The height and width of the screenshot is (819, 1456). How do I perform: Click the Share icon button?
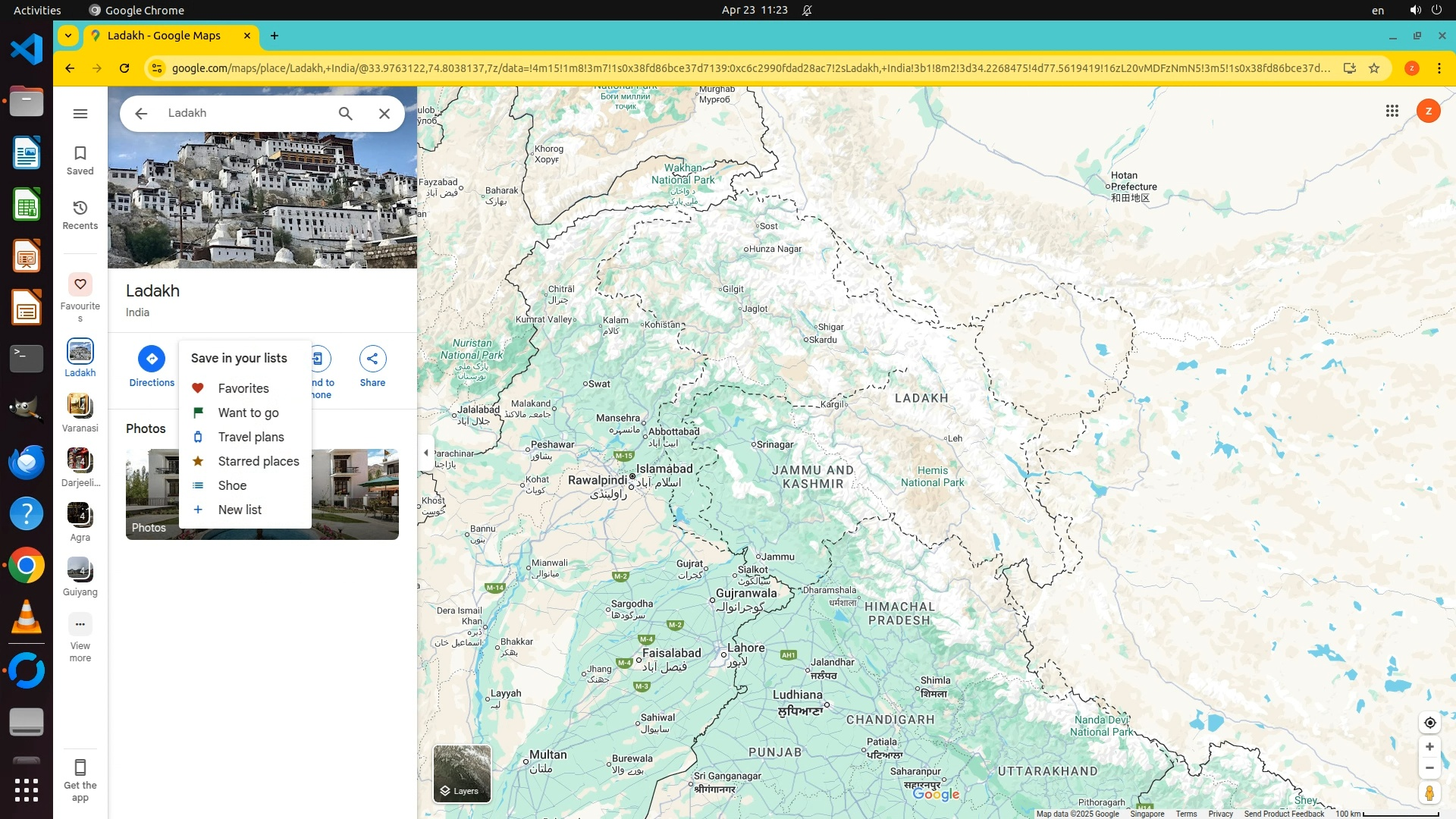[372, 359]
